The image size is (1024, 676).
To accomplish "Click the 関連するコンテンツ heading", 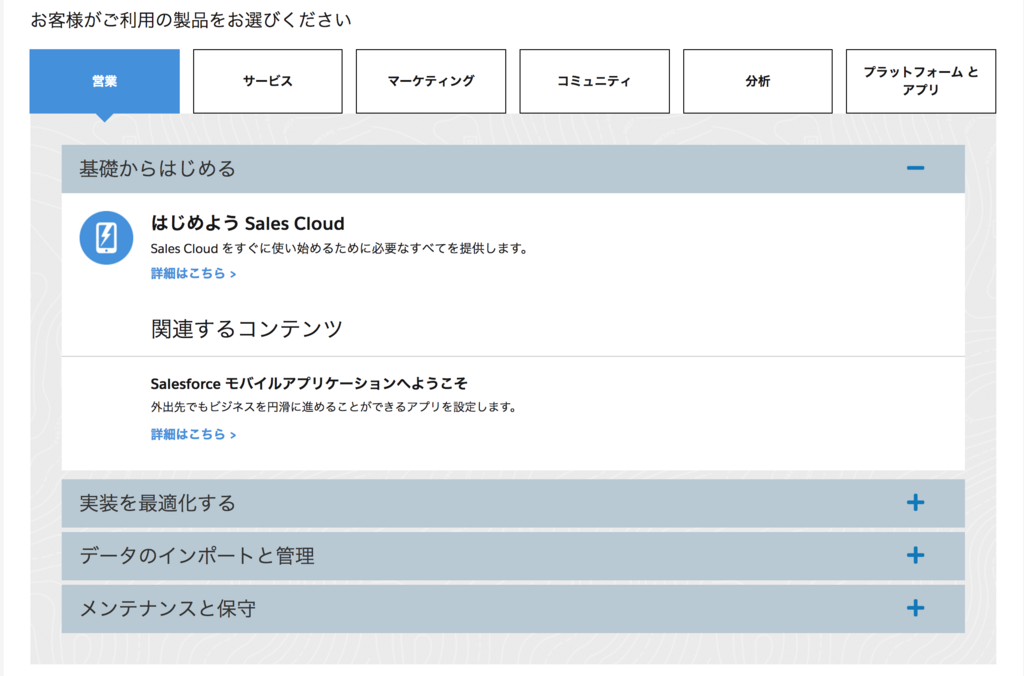I will pyautogui.click(x=247, y=329).
